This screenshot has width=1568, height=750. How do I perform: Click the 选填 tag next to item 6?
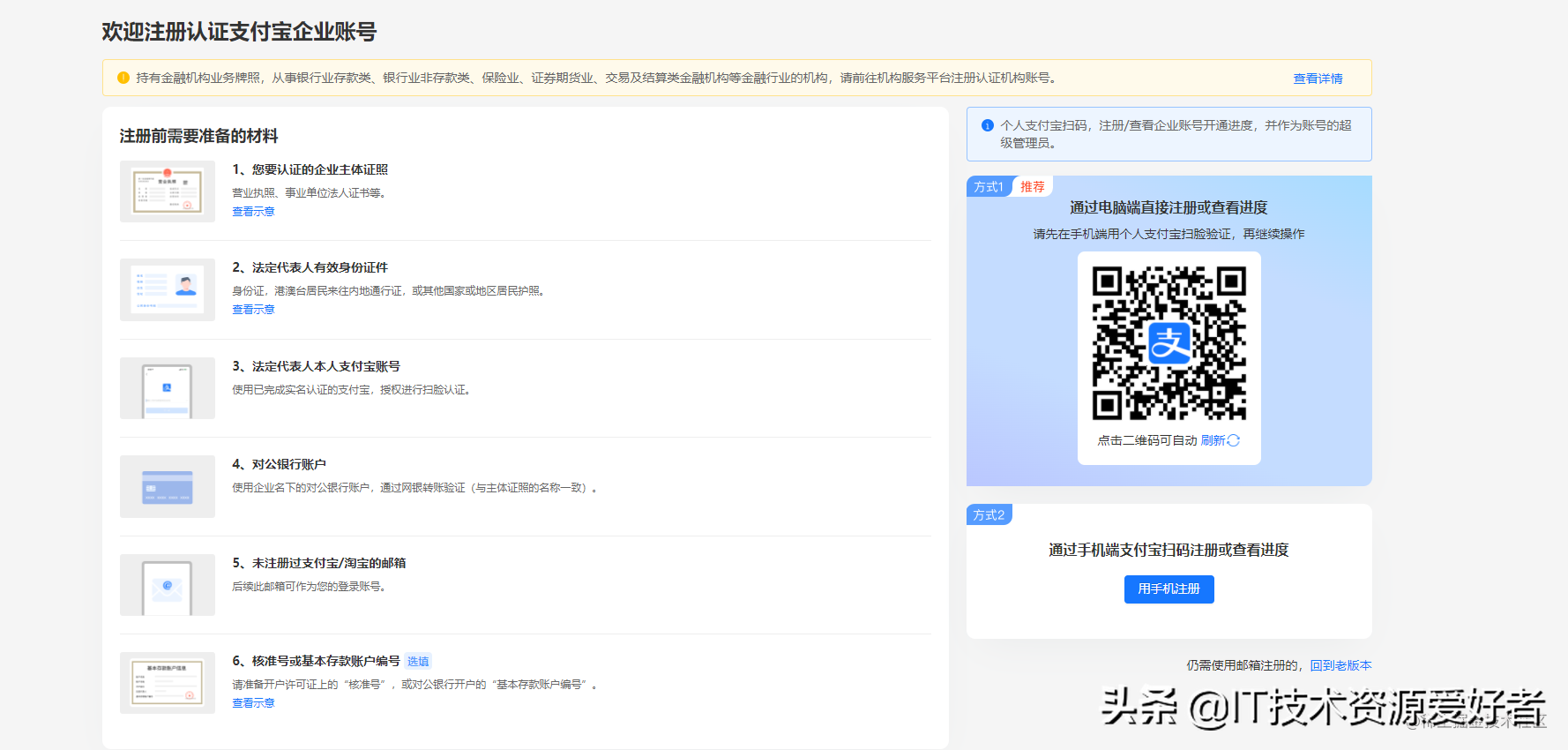pos(418,662)
